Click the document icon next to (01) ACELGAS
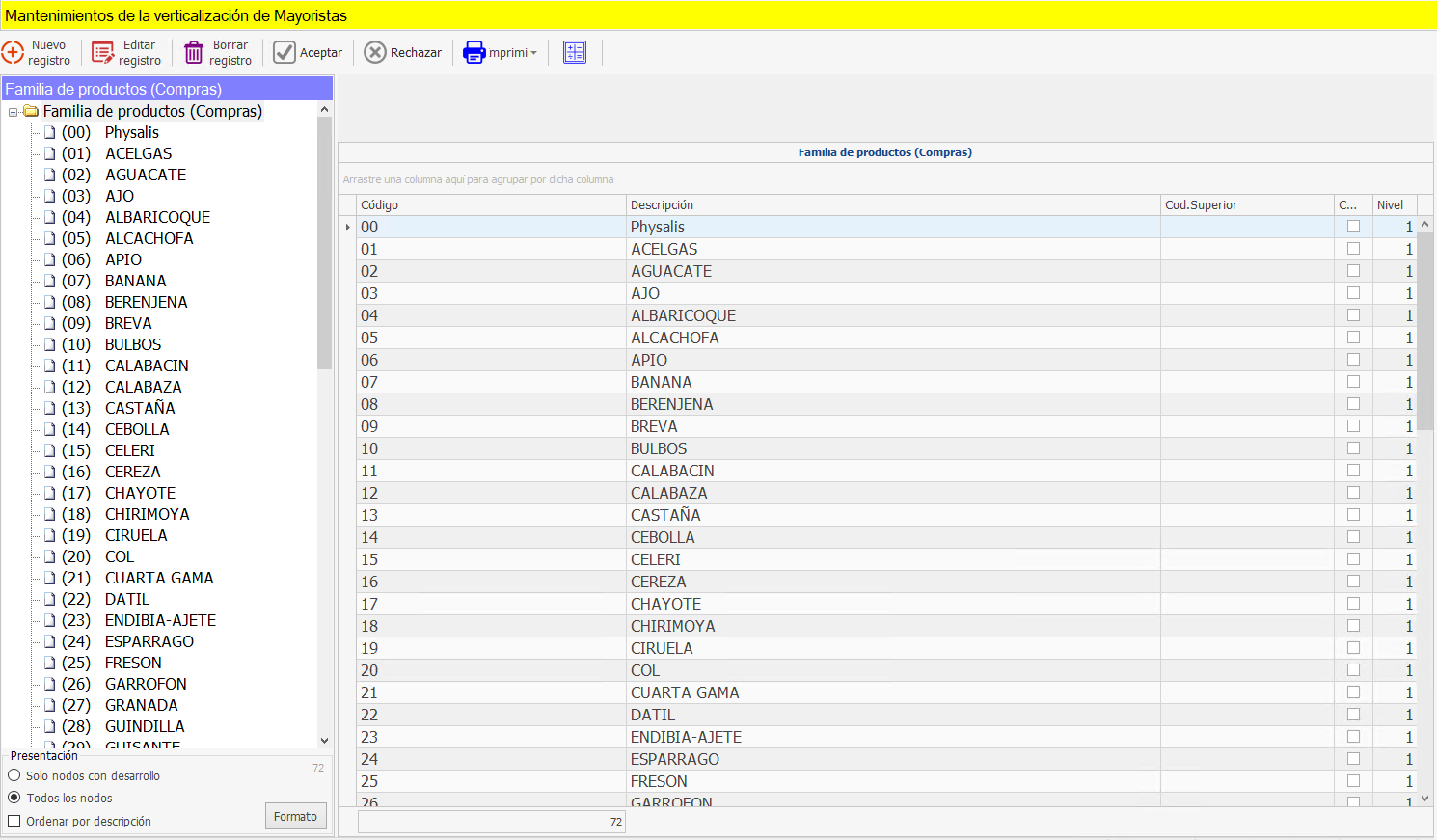The width and height of the screenshot is (1437, 840). coord(50,153)
